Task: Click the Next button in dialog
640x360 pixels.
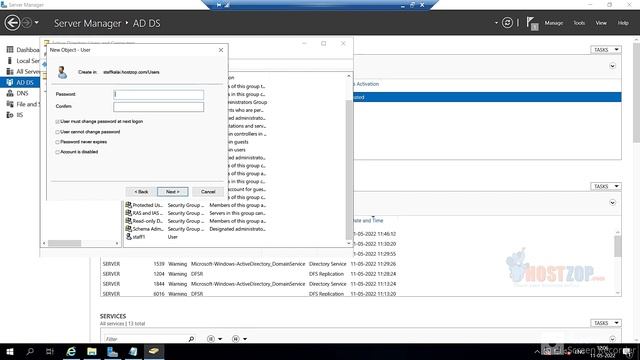Action: 173,192
